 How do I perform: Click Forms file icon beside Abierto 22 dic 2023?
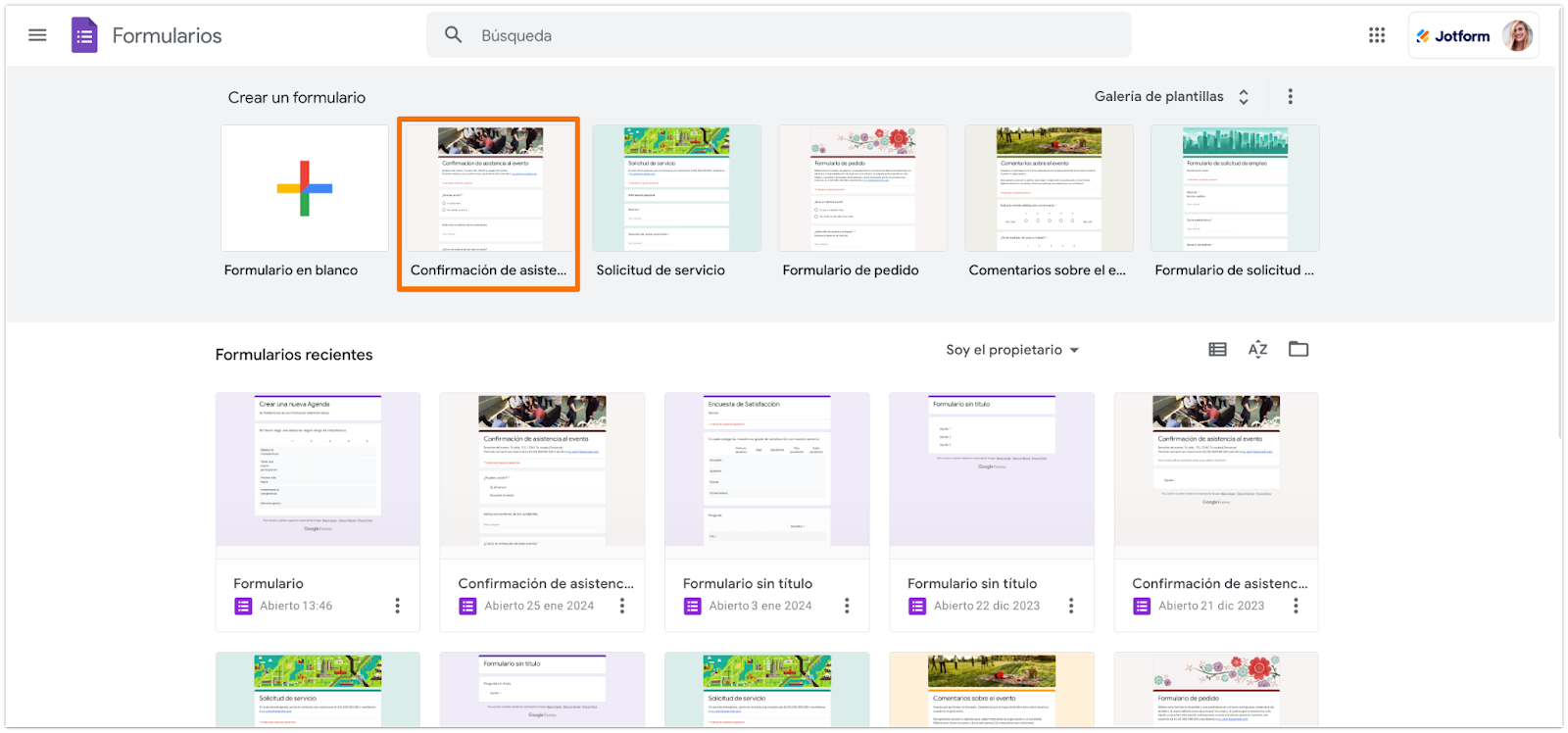(917, 607)
